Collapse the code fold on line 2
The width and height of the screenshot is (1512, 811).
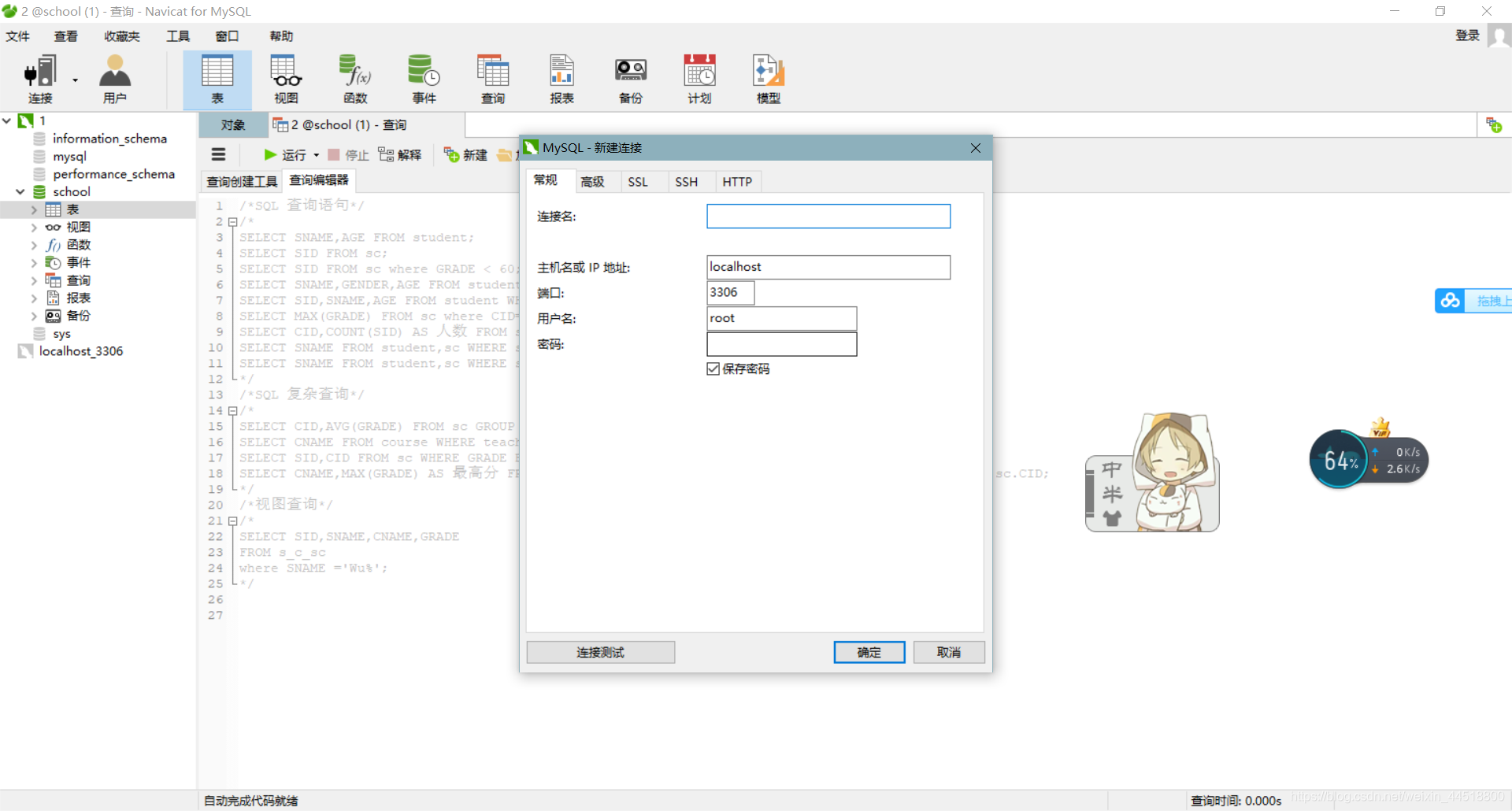(x=232, y=222)
